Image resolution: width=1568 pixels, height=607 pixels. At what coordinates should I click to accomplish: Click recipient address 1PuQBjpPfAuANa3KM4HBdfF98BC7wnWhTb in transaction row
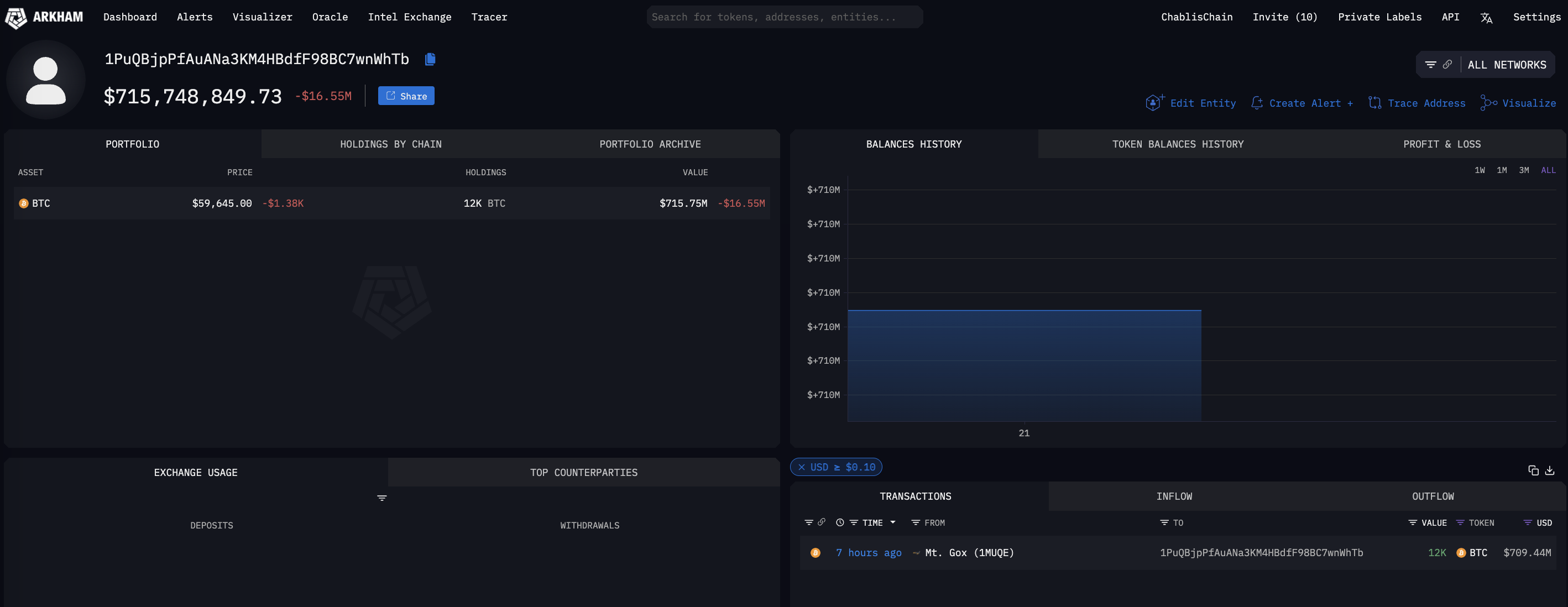(x=1261, y=553)
